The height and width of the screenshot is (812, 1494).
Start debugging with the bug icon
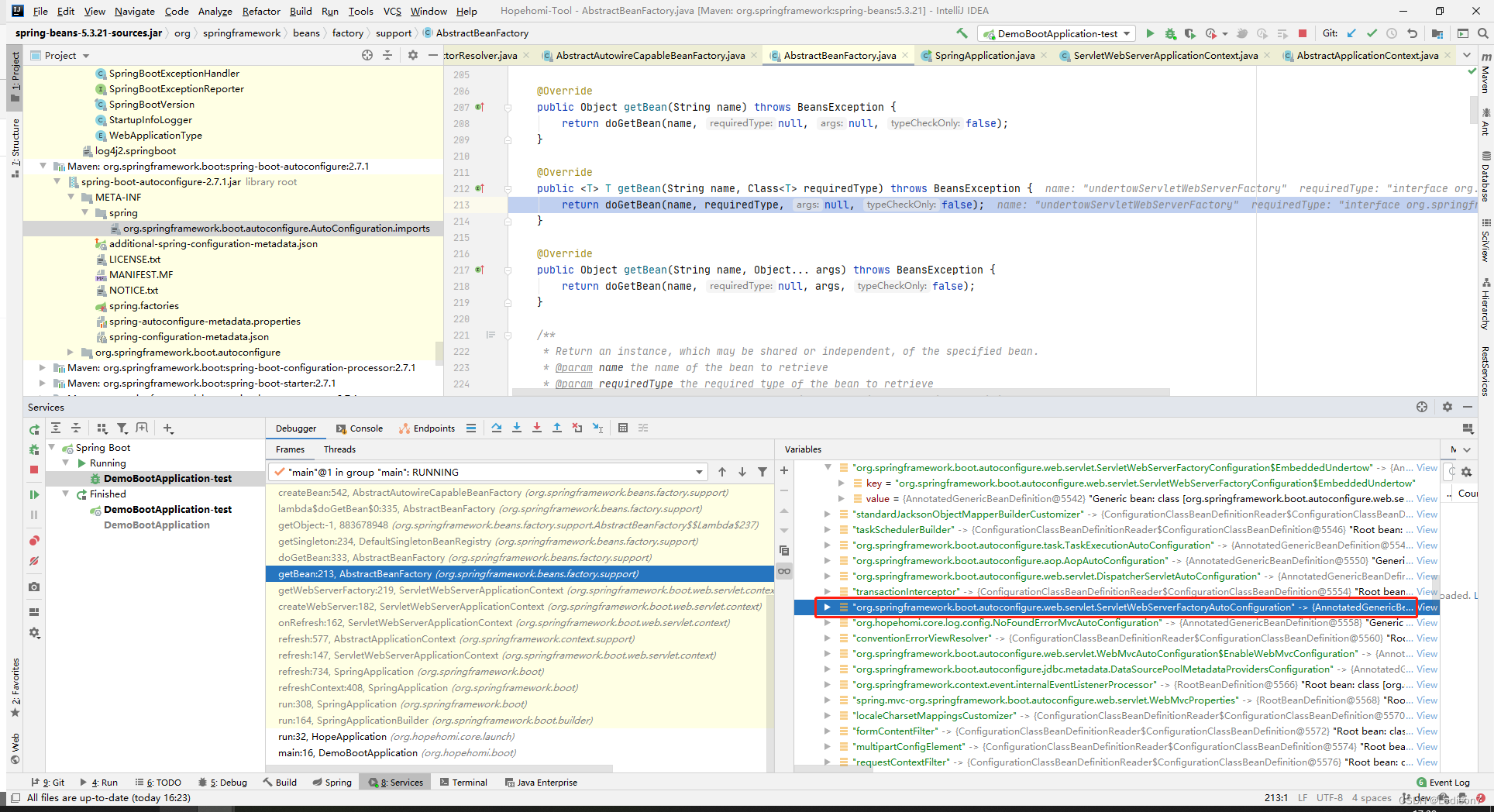tap(1170, 33)
